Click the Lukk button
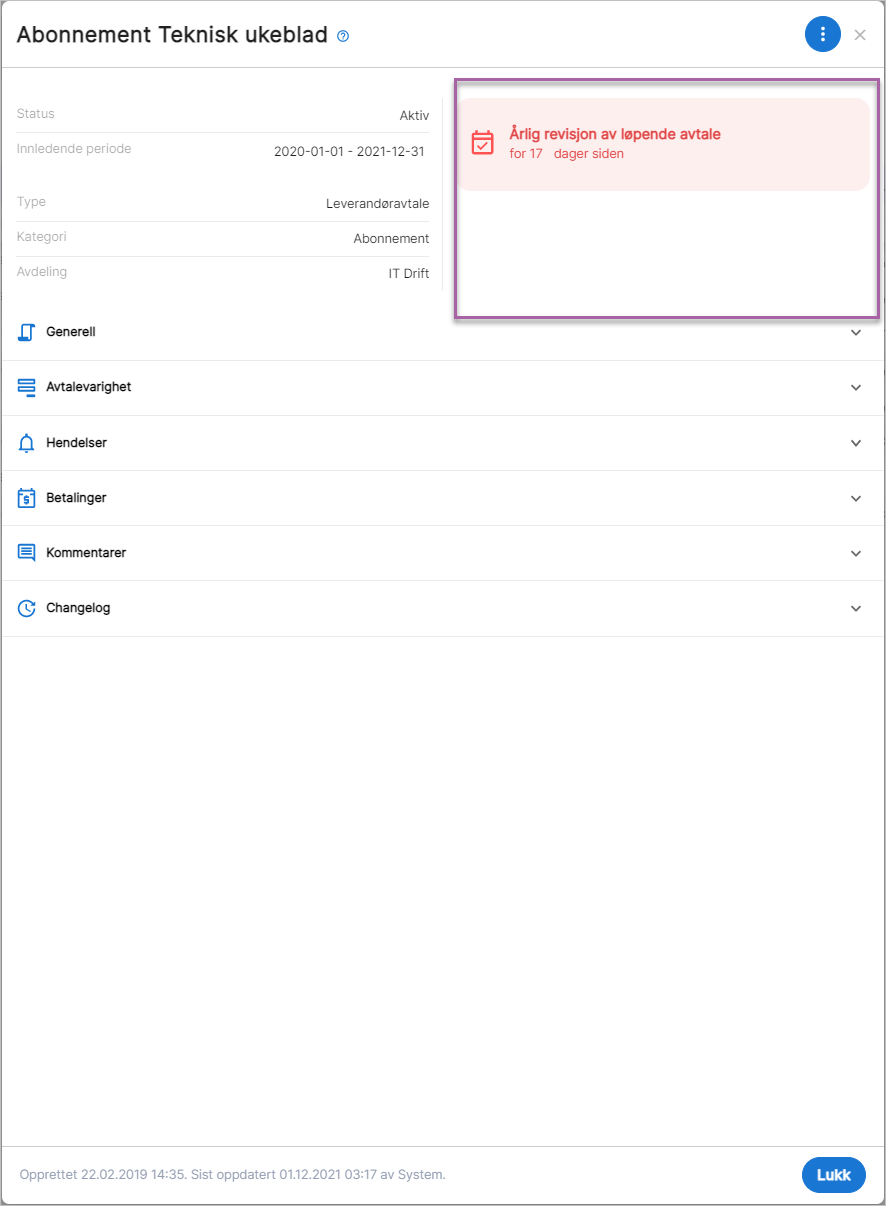This screenshot has height=1206, width=886. point(834,1175)
